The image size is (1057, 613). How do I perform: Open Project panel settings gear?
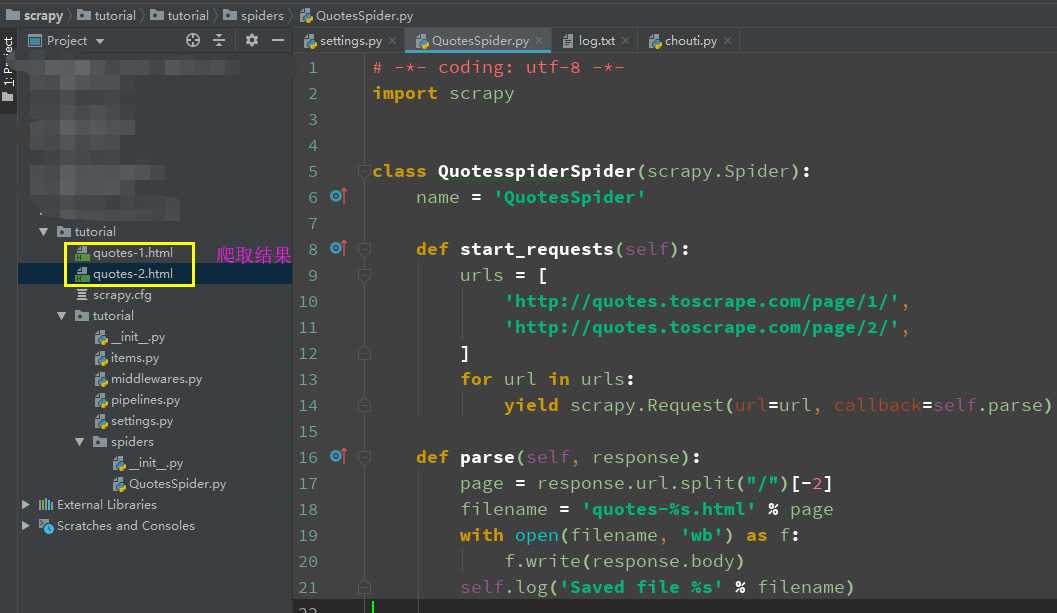click(x=251, y=40)
